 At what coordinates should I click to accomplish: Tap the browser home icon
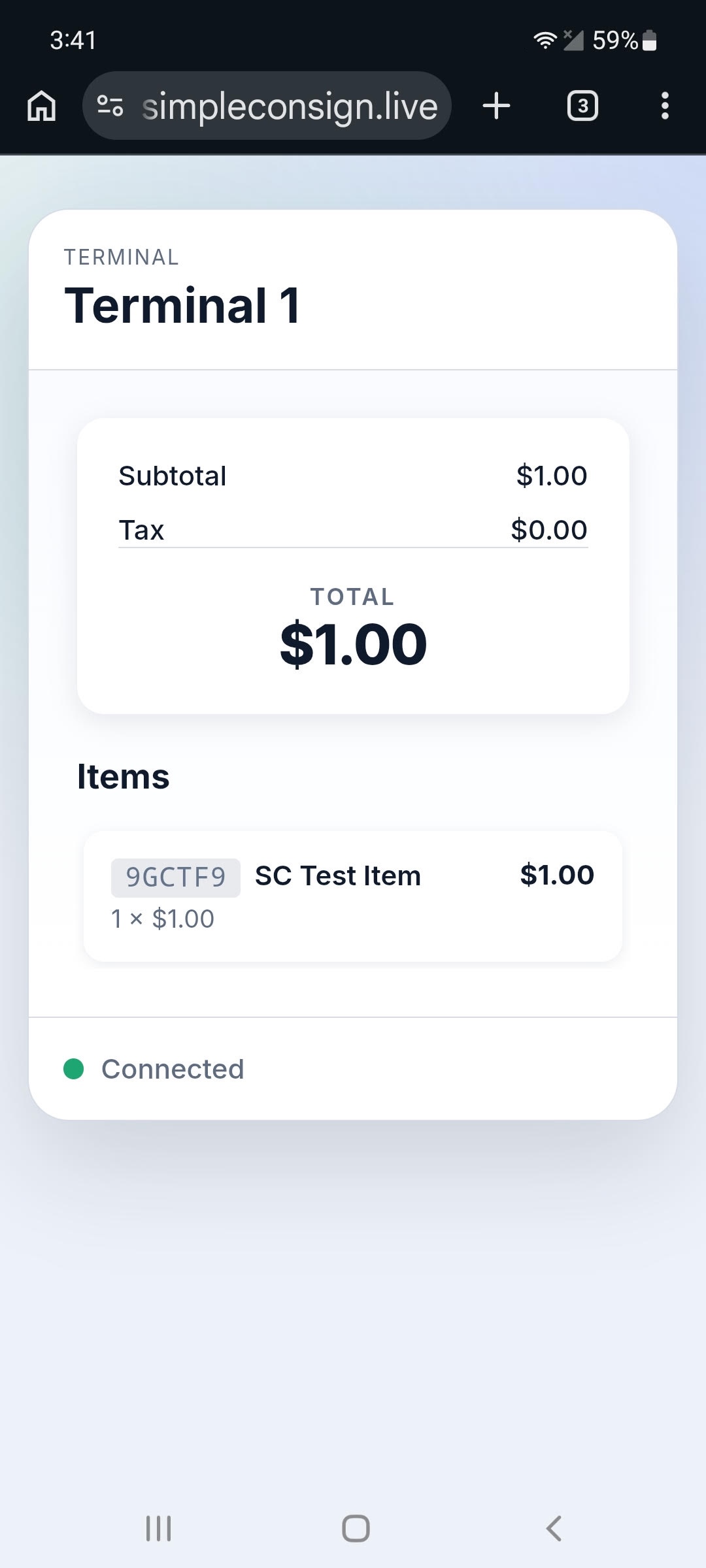point(42,106)
